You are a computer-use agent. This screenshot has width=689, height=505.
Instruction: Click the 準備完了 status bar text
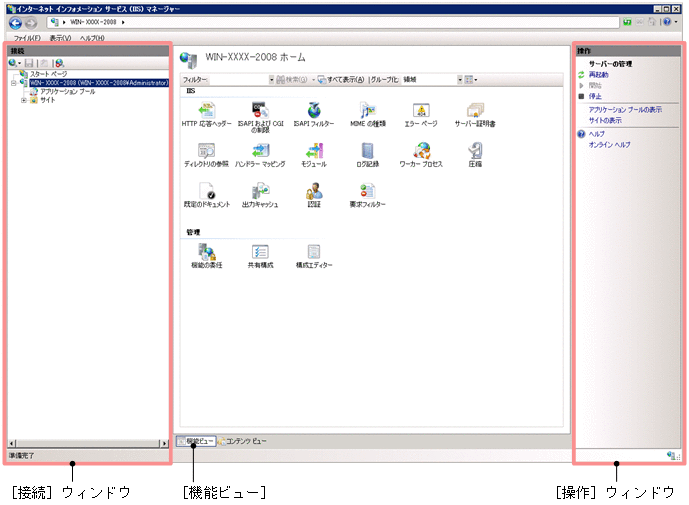click(x=22, y=456)
